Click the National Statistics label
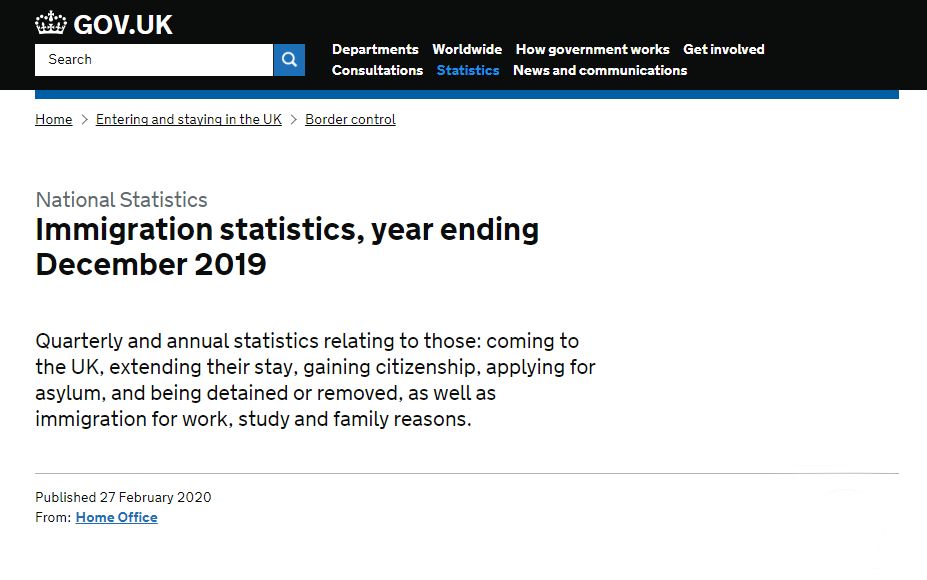Viewport: 927px width, 580px height. coord(121,200)
